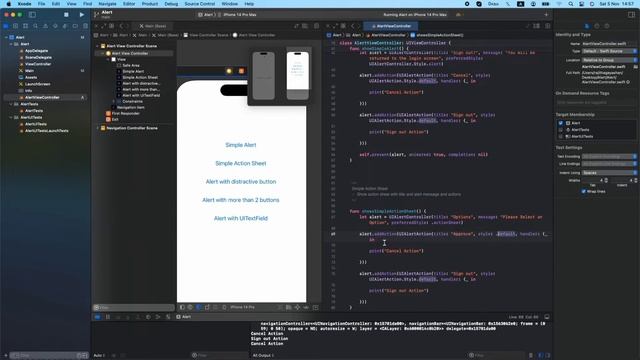
Task: Collapse the Alert View Controller Scene
Action: coord(98,46)
